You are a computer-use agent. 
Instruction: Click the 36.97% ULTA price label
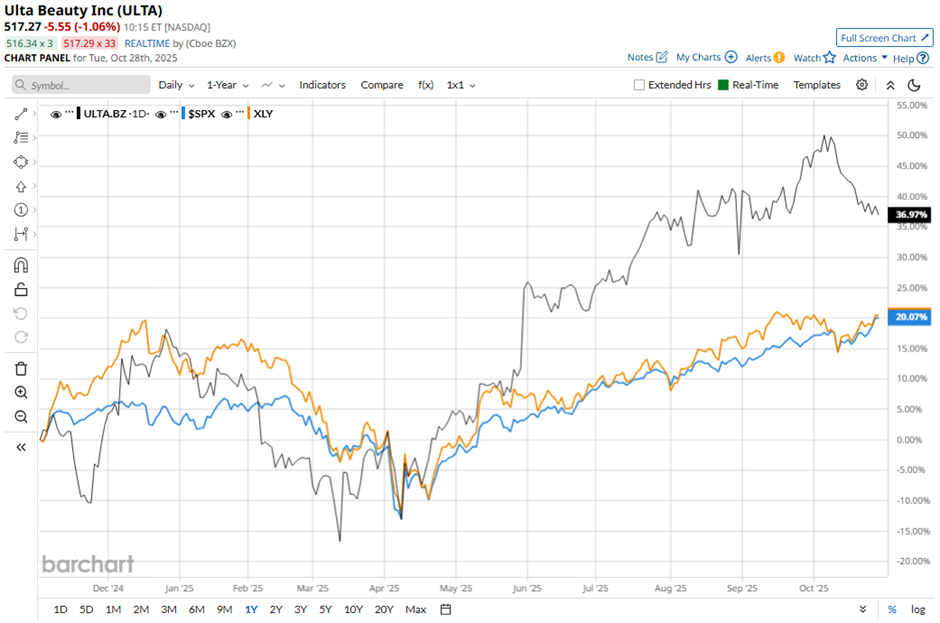tap(910, 215)
